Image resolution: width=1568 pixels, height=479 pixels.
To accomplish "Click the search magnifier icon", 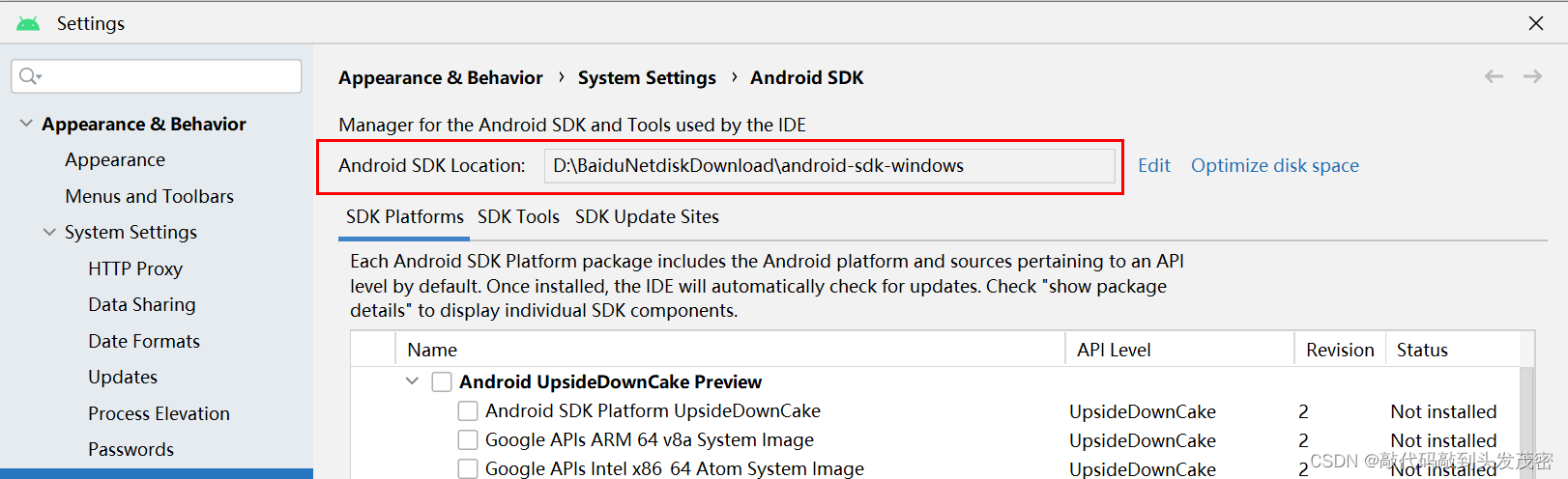I will 29,76.
